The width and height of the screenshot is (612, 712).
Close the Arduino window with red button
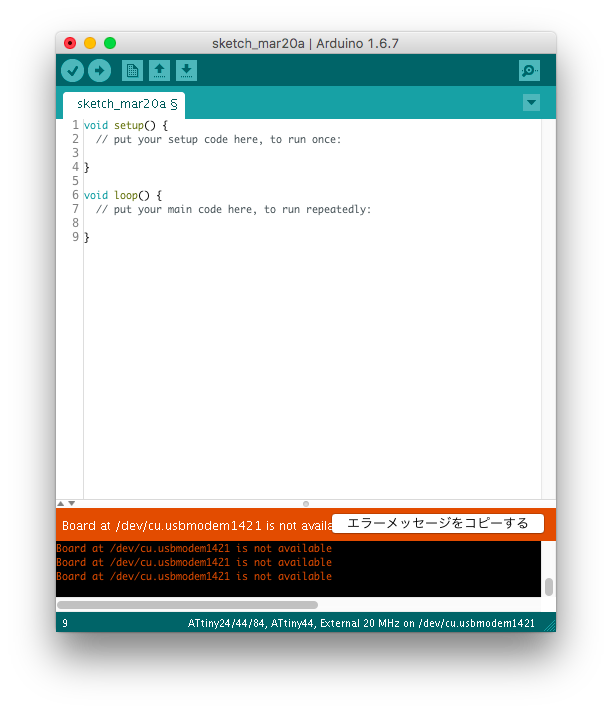(70, 43)
